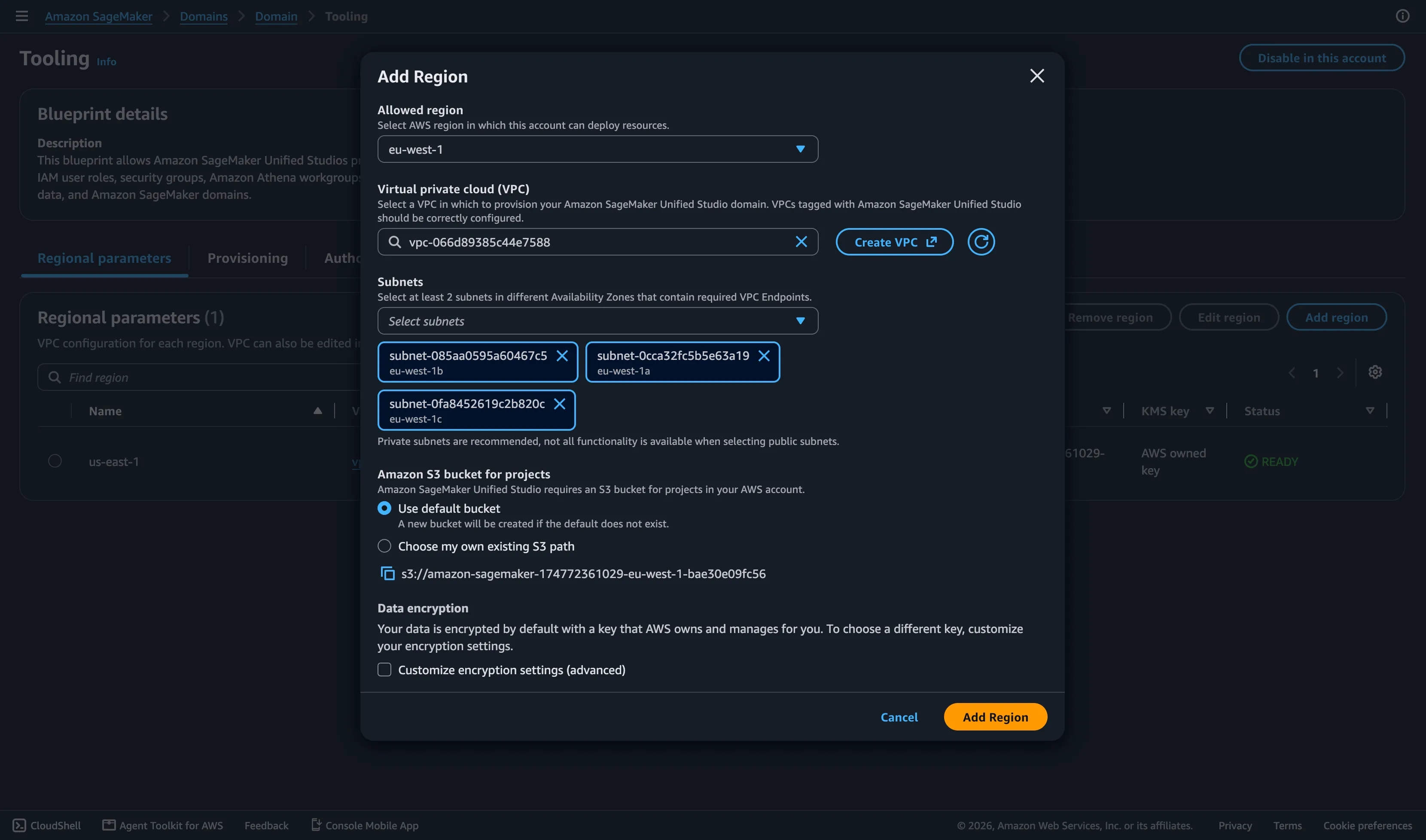Select Choose my own existing S3 path
This screenshot has width=1426, height=840.
(x=384, y=546)
